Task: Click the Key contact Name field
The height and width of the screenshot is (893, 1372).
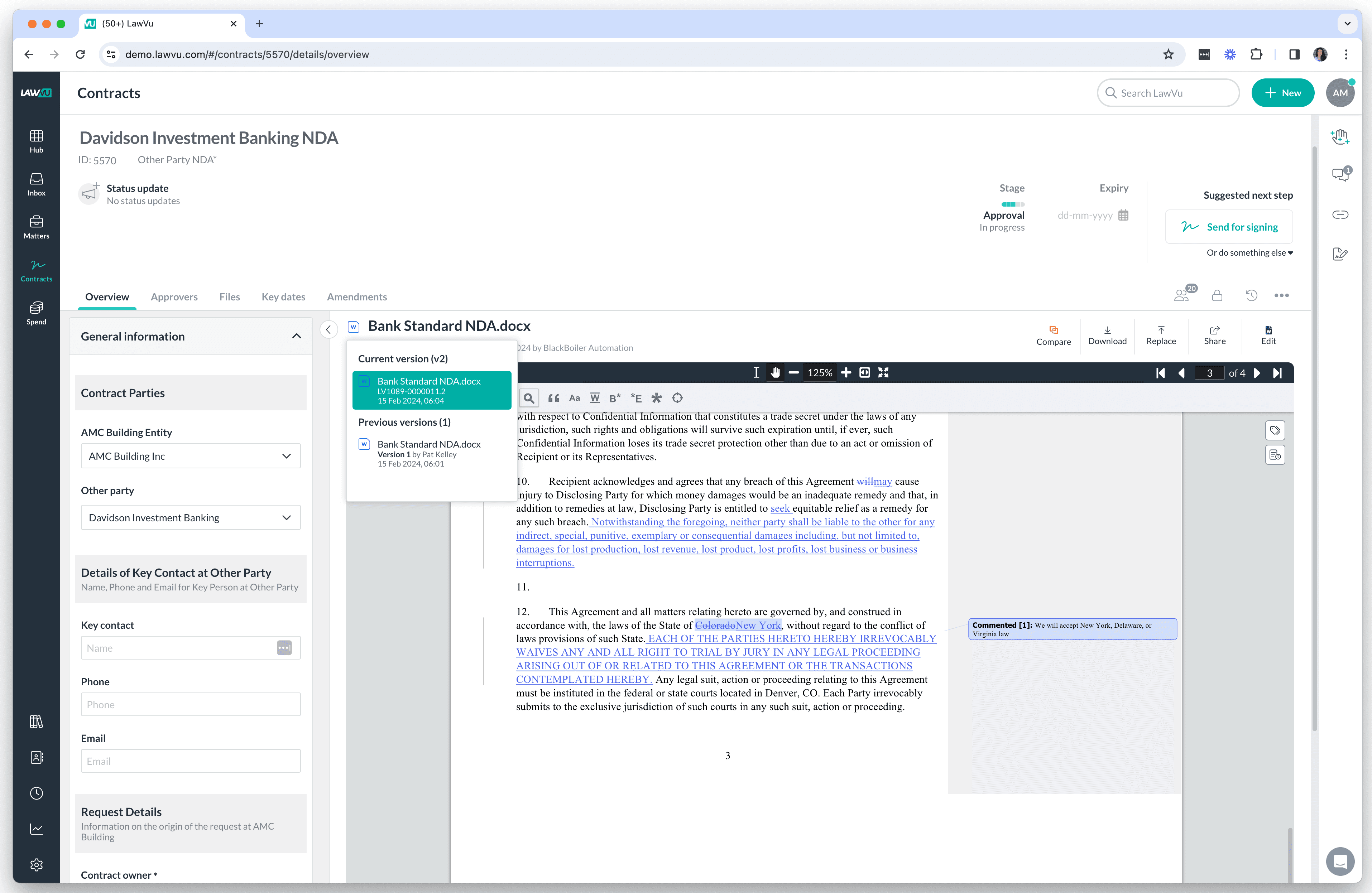Action: click(x=191, y=648)
